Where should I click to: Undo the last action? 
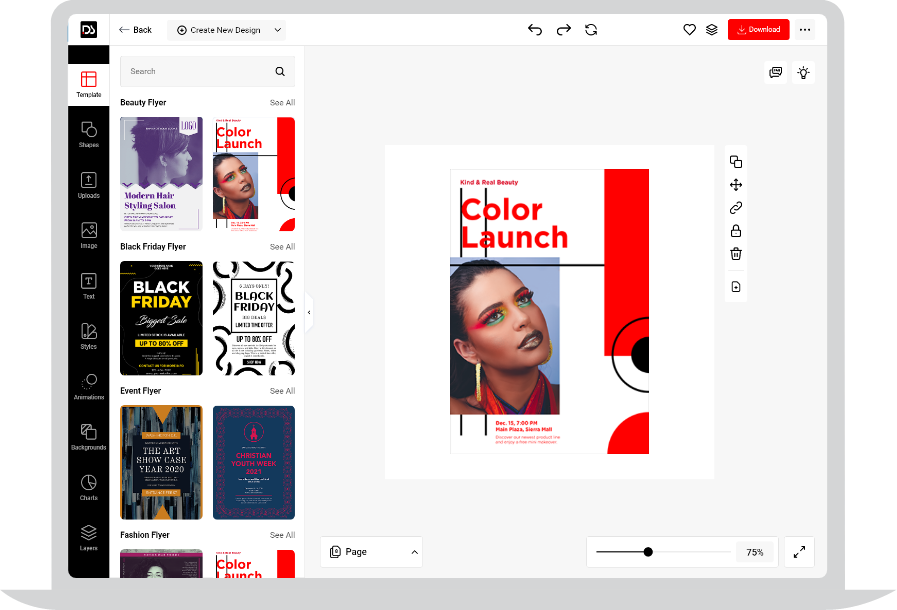535,30
